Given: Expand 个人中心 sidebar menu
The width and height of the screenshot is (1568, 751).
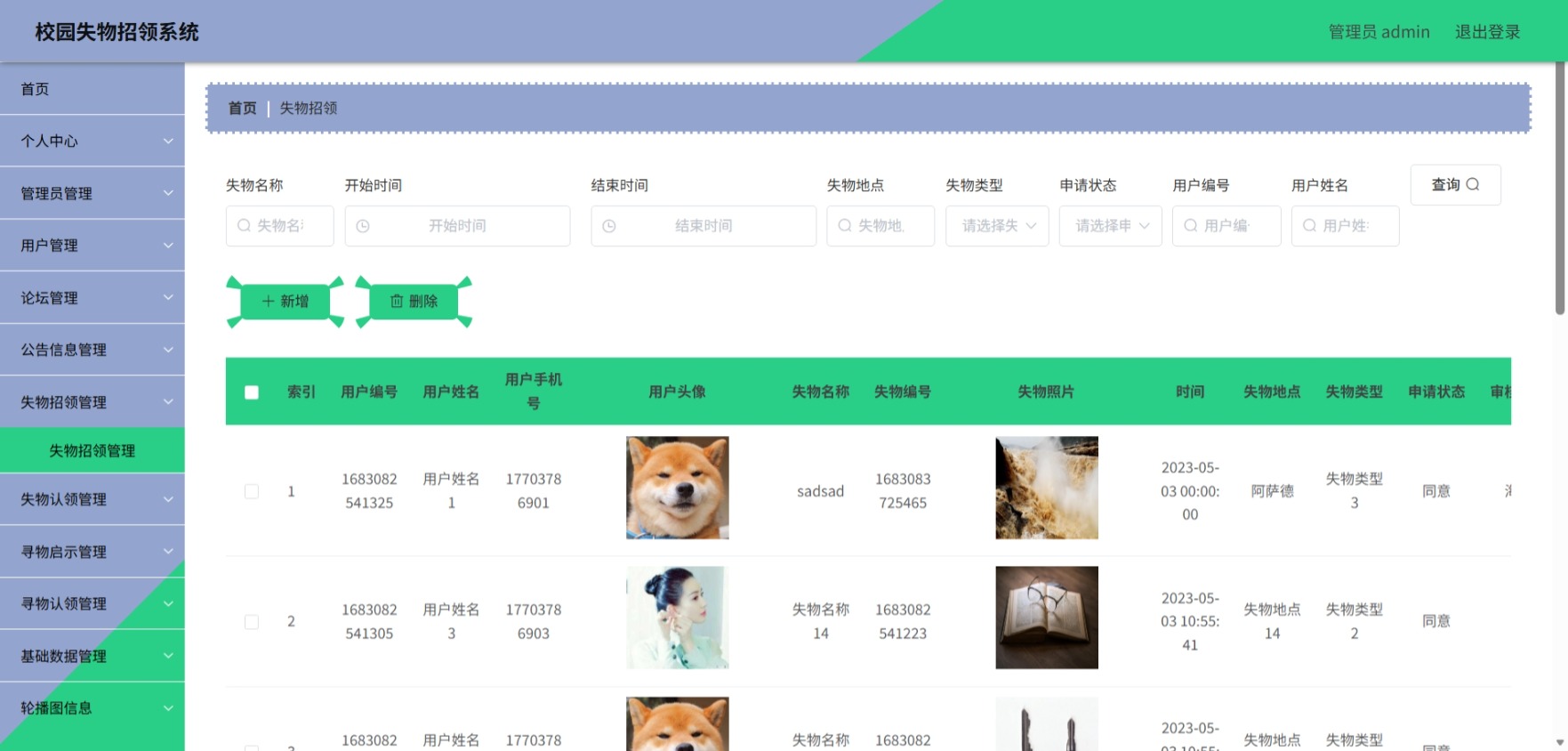Looking at the screenshot, I should pyautogui.click(x=92, y=141).
